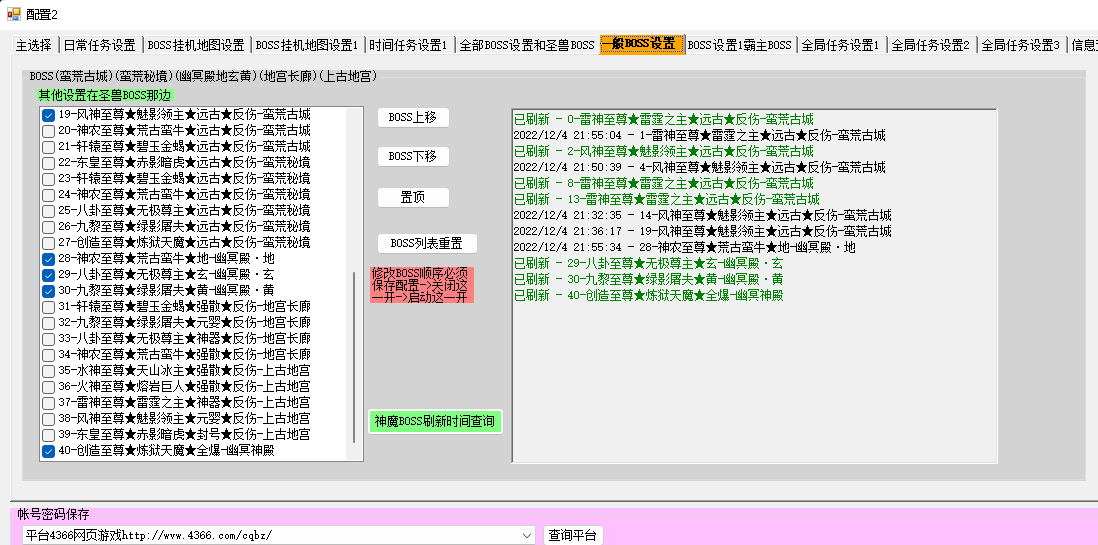Click the red 修改BOSS顺序必须 notice
This screenshot has width=1098, height=545.
422,285
